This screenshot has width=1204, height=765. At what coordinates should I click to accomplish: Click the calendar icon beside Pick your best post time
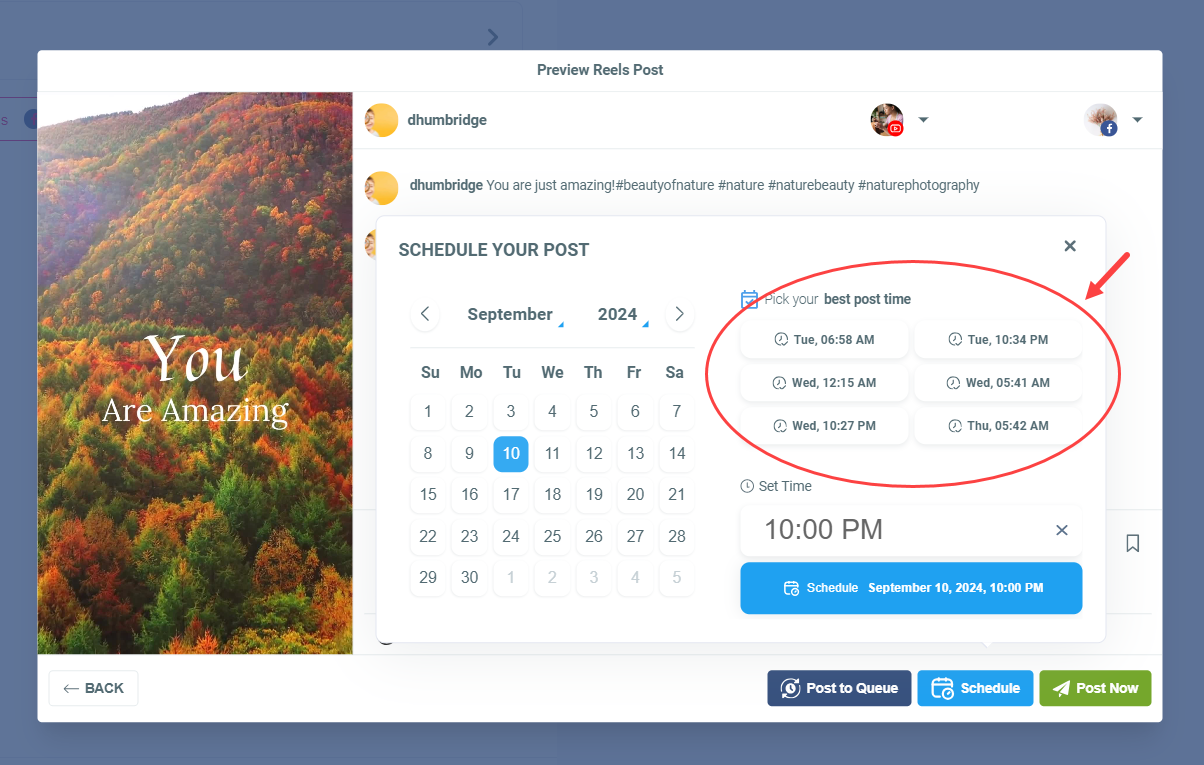(748, 298)
